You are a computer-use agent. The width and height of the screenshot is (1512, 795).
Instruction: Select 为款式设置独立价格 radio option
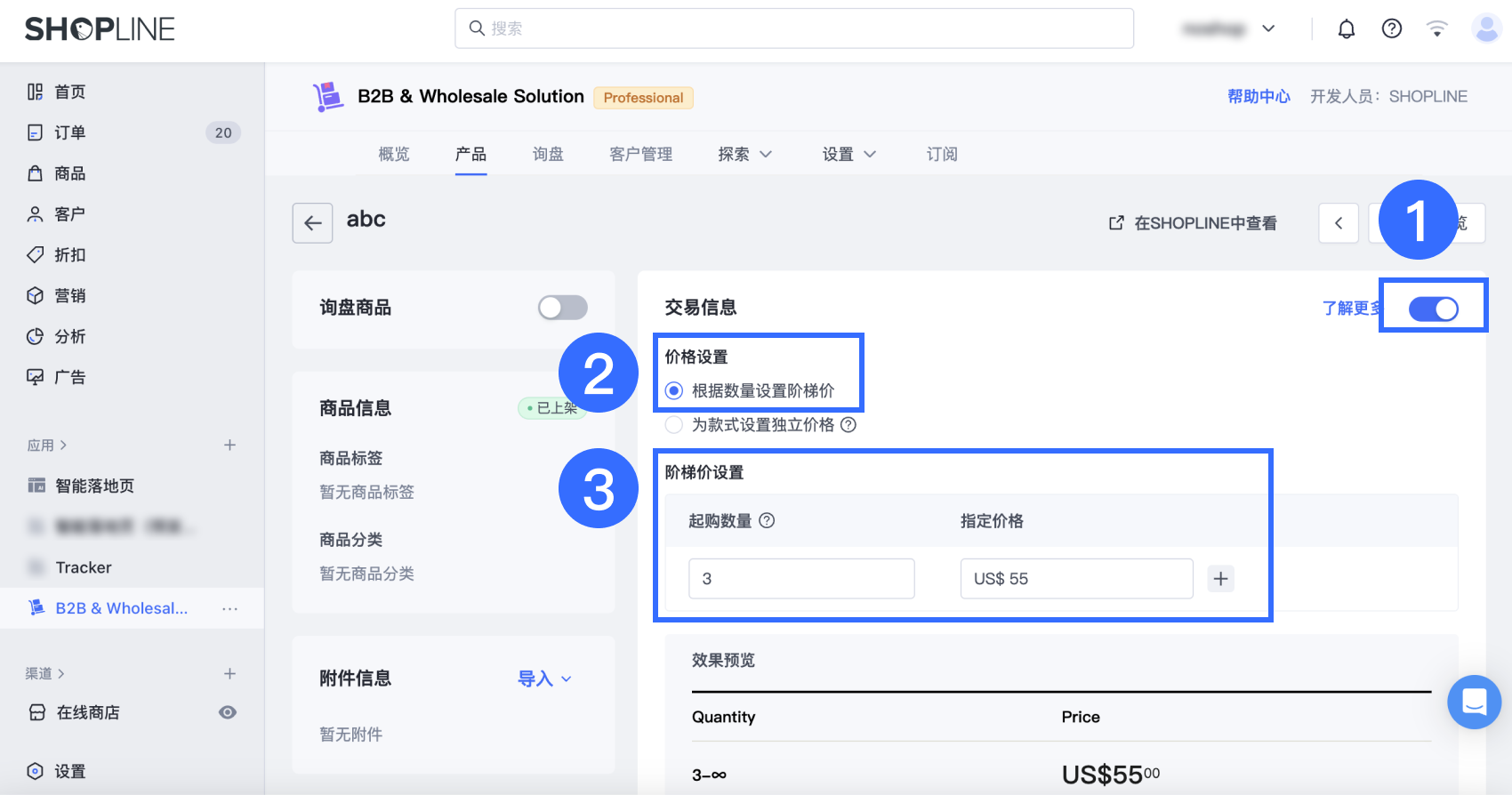(674, 425)
